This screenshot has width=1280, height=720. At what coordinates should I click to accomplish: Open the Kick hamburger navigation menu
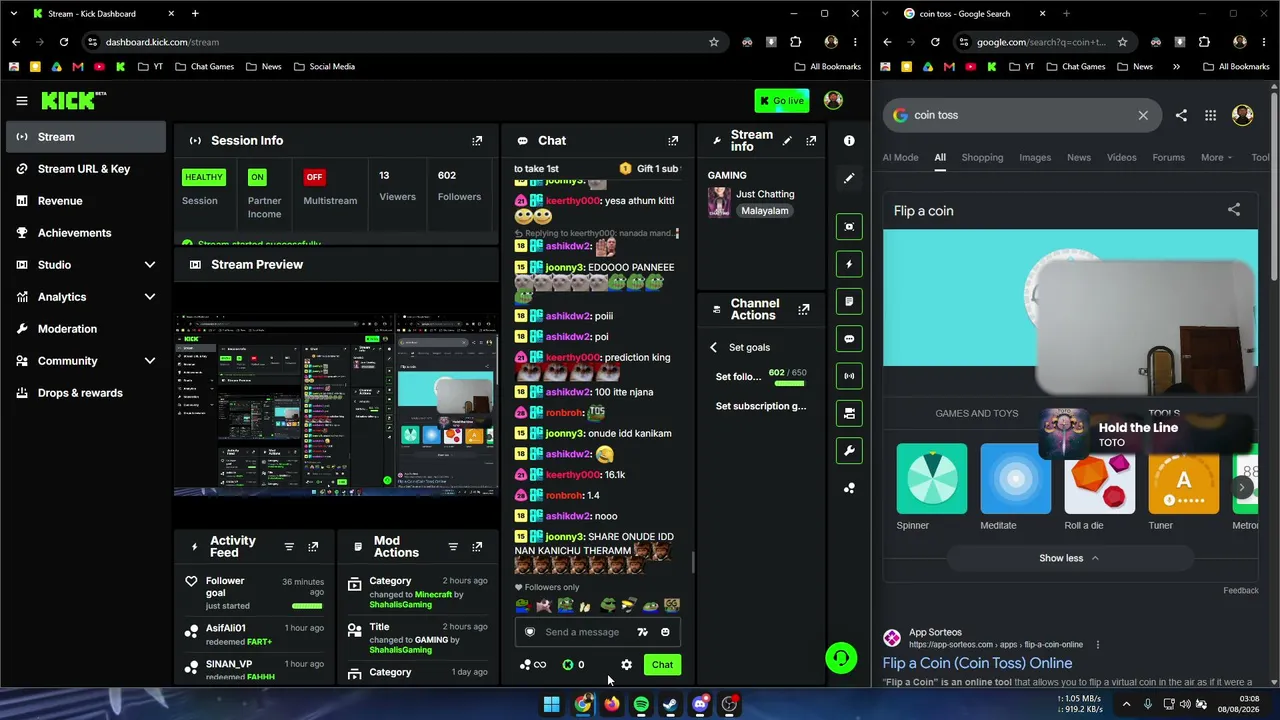click(22, 101)
